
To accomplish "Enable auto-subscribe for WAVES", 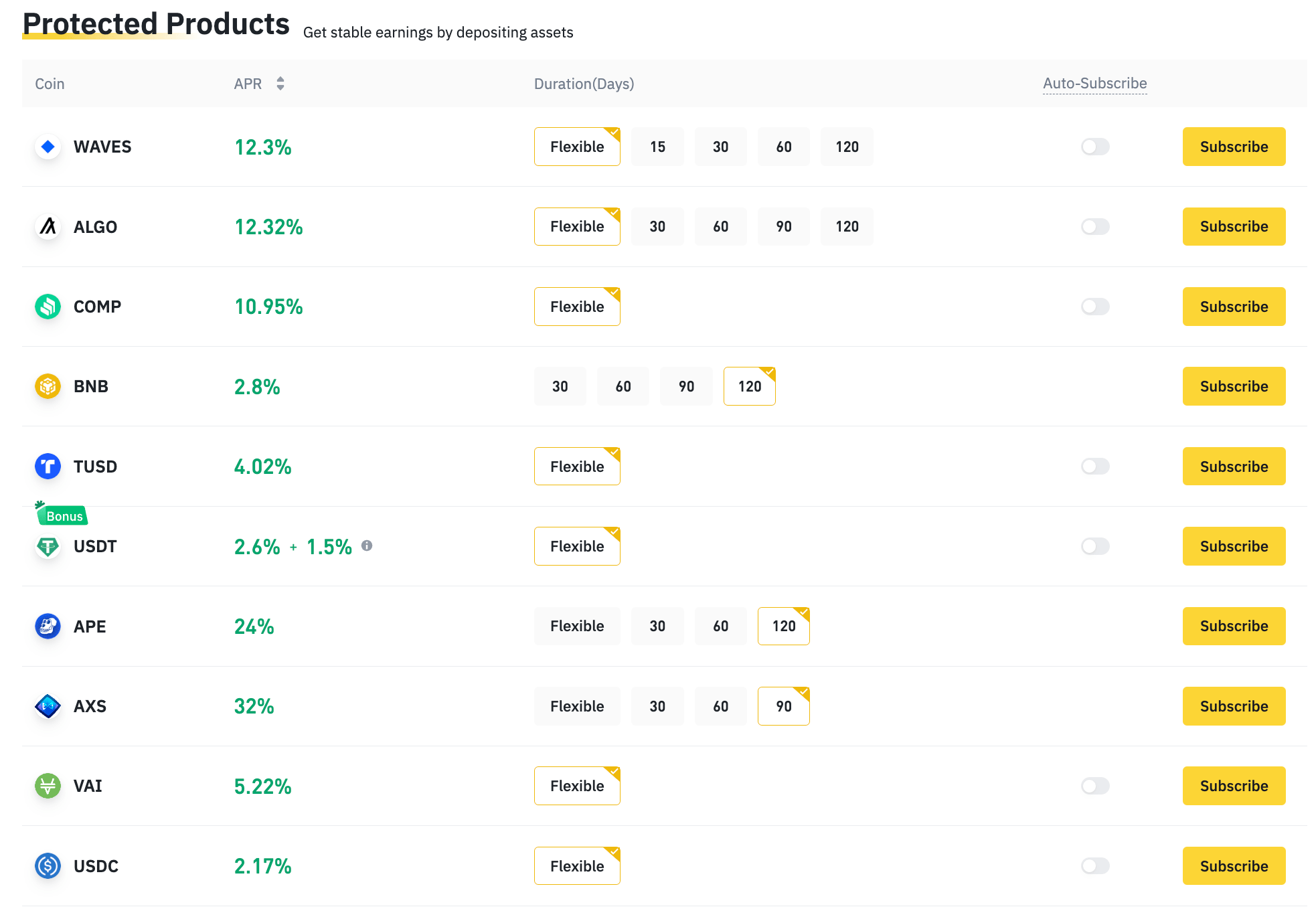I will pyautogui.click(x=1095, y=147).
